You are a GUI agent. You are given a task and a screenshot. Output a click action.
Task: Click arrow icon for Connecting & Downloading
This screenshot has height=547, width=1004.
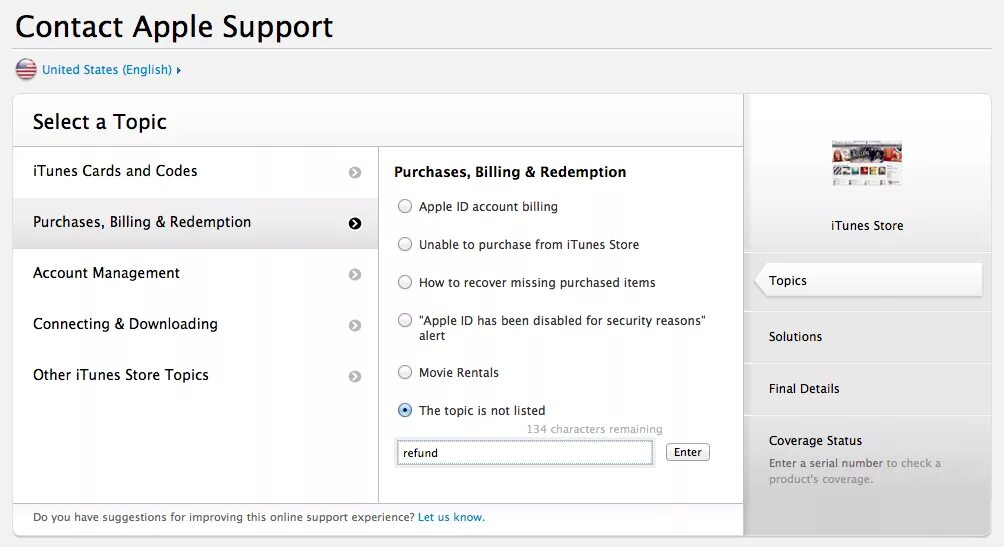[x=355, y=325]
